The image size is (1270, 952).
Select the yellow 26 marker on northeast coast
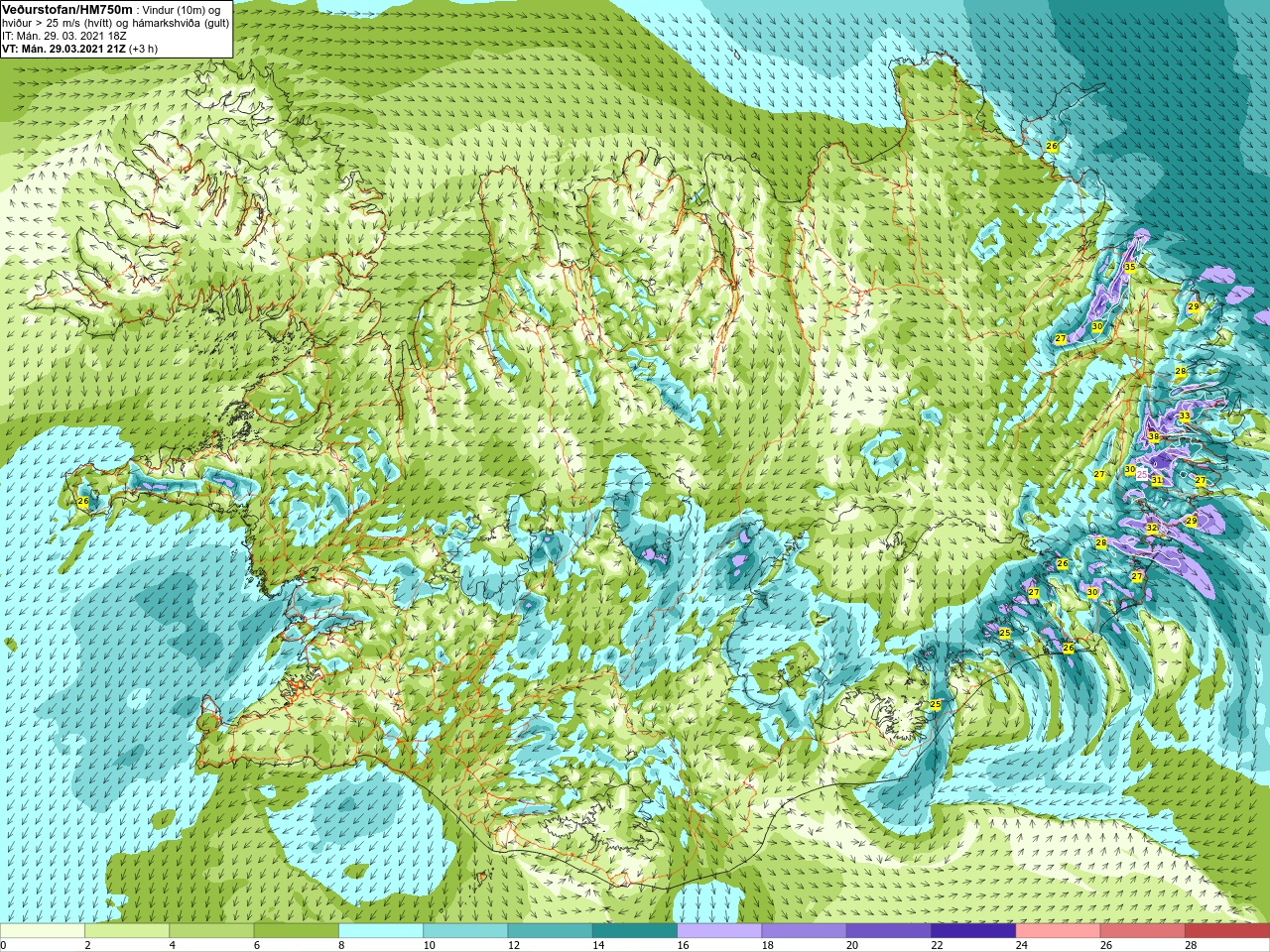1052,146
